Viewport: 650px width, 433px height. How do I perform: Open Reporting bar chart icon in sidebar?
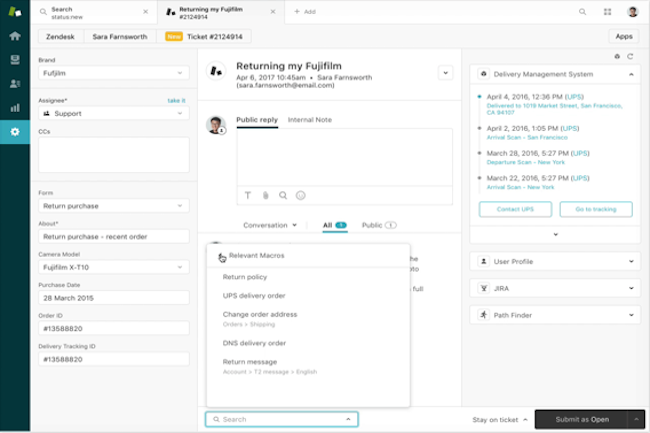click(14, 107)
